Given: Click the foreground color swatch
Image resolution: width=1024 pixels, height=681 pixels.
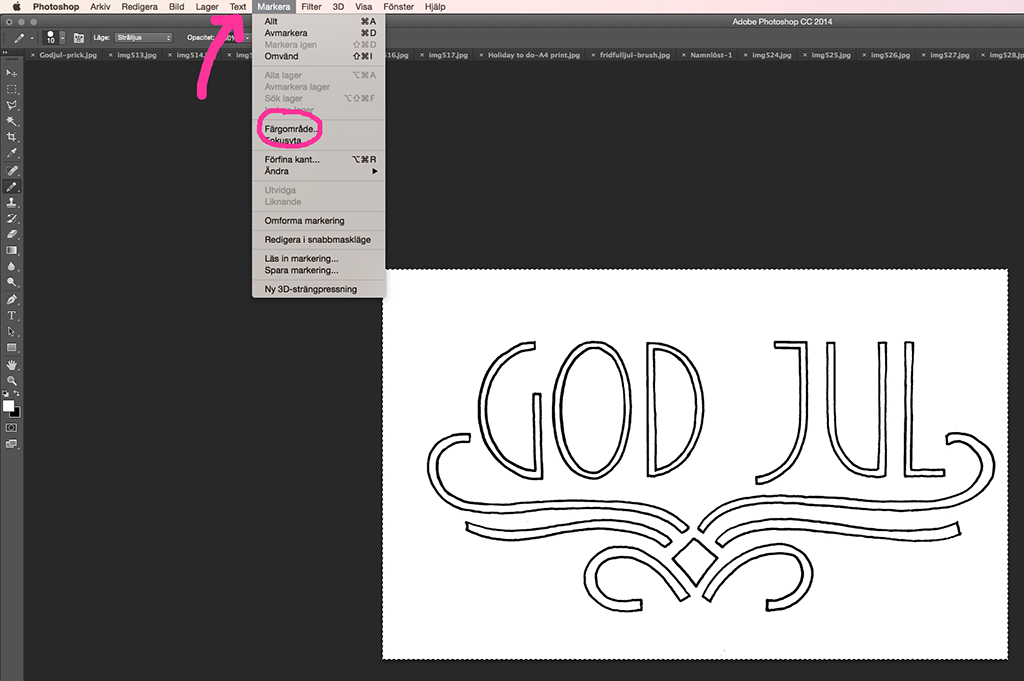Looking at the screenshot, I should tap(8, 406).
